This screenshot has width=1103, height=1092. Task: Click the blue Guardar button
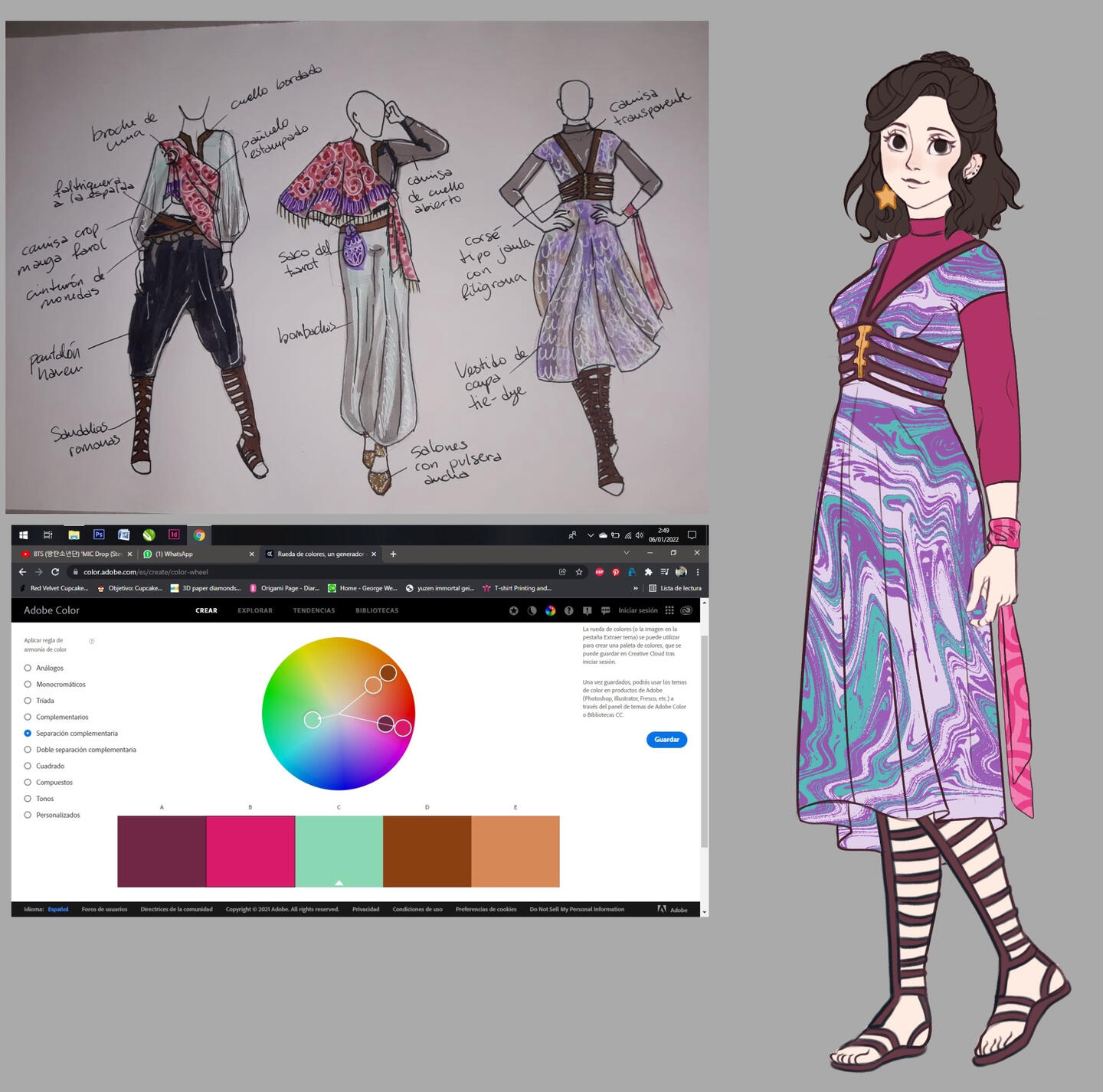point(666,740)
